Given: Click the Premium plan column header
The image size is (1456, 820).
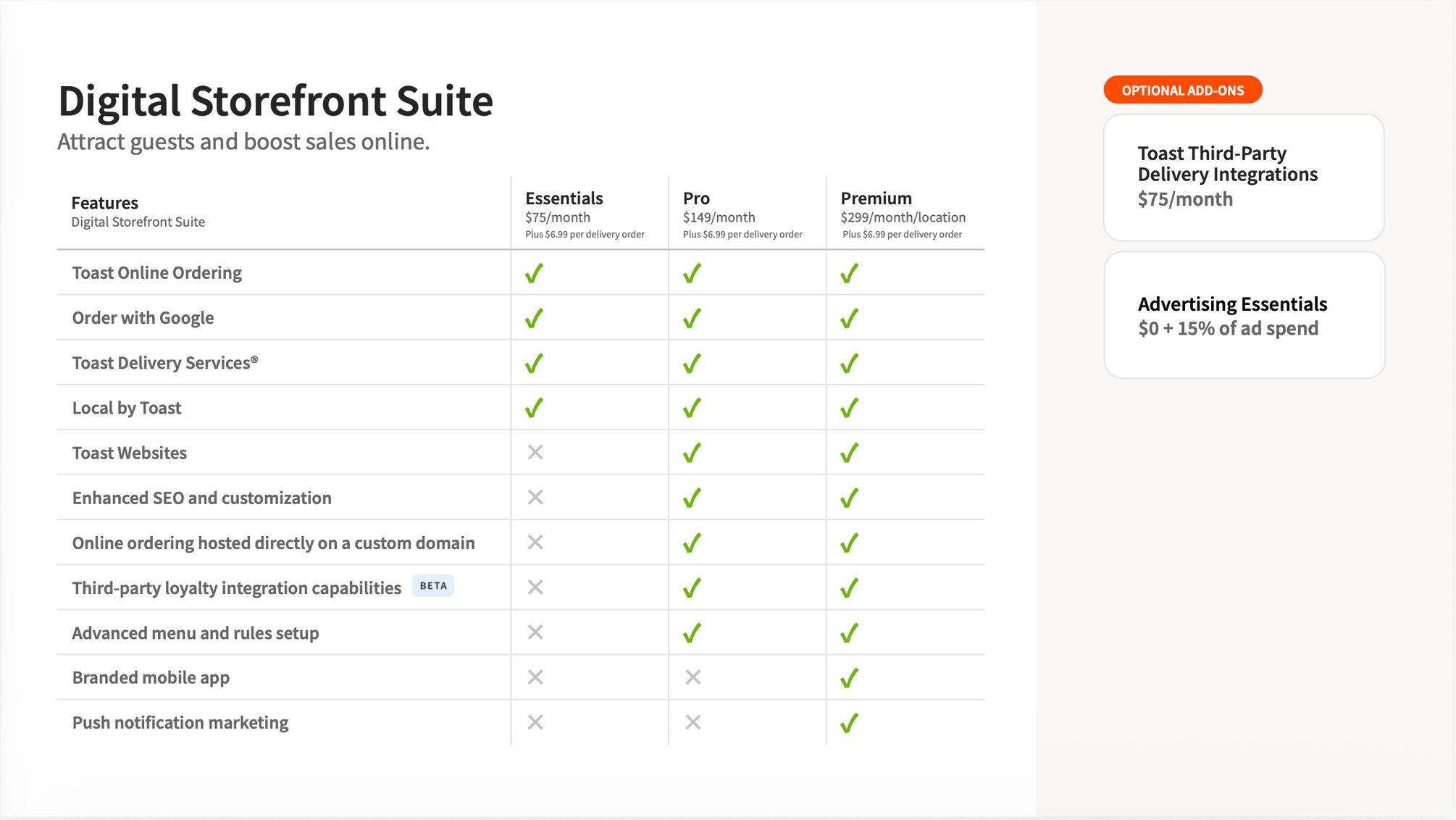Looking at the screenshot, I should (x=876, y=198).
